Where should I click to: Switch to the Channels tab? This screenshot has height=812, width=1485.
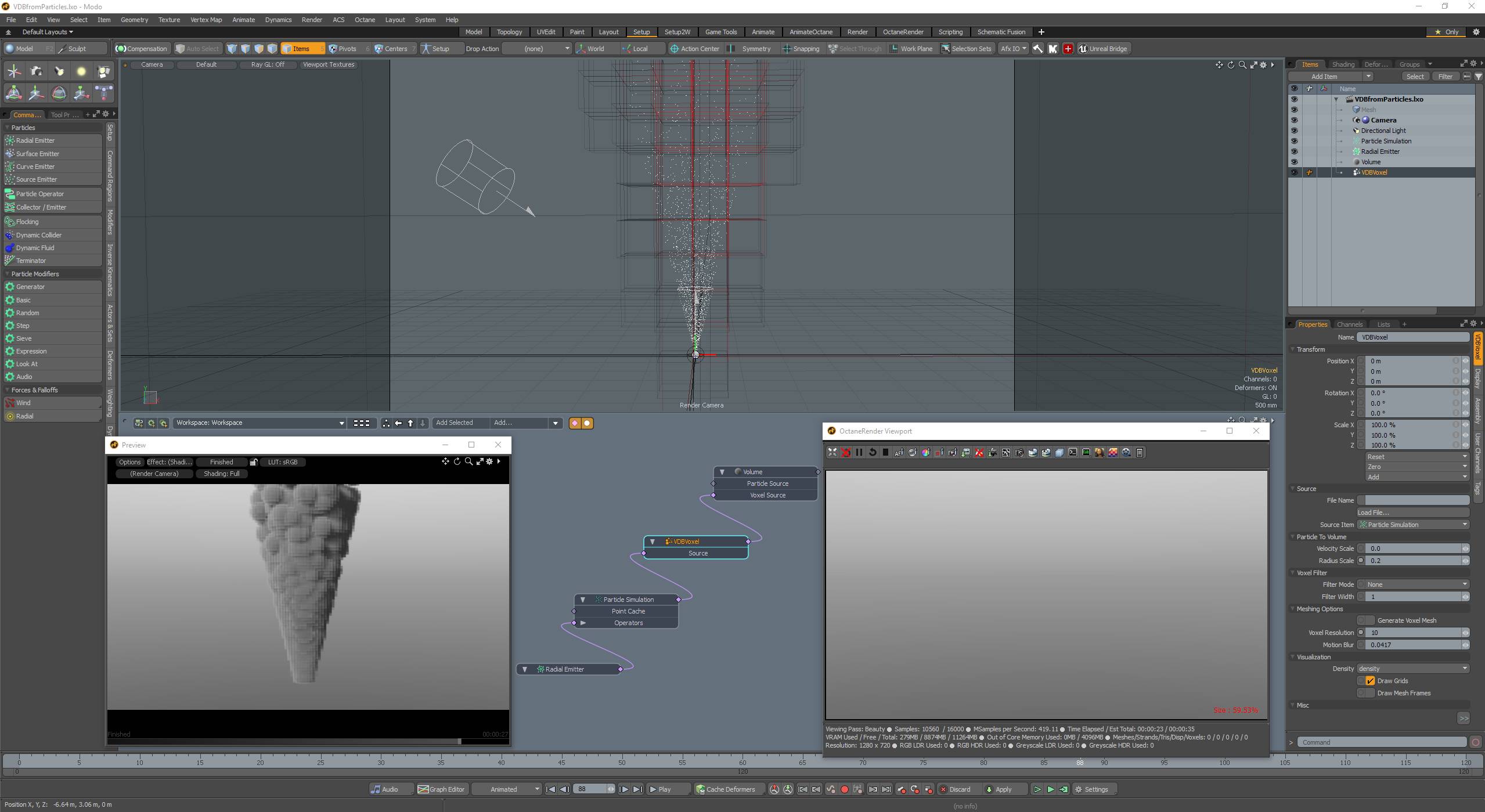(x=1349, y=324)
